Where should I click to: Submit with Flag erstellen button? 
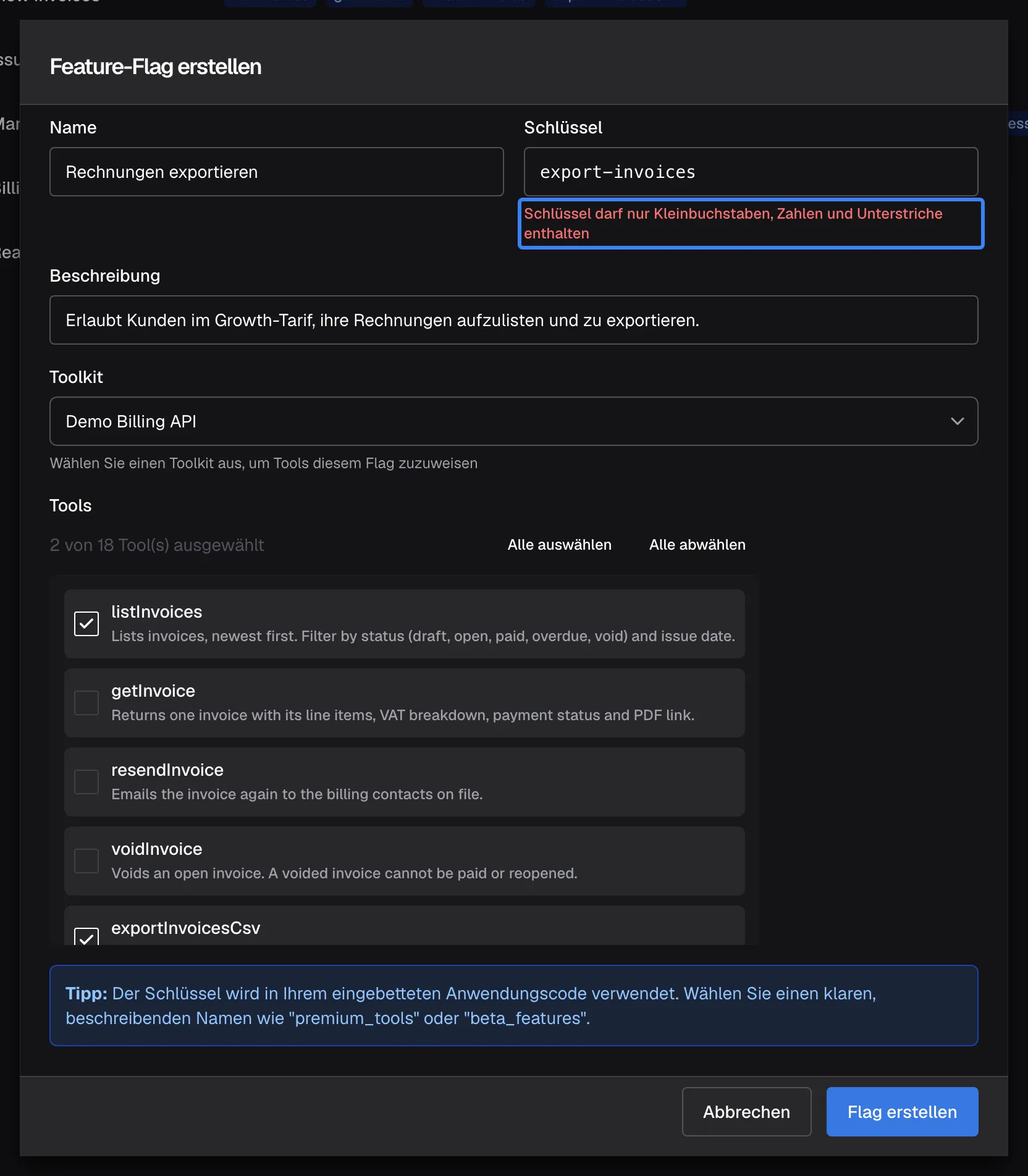pos(902,1112)
